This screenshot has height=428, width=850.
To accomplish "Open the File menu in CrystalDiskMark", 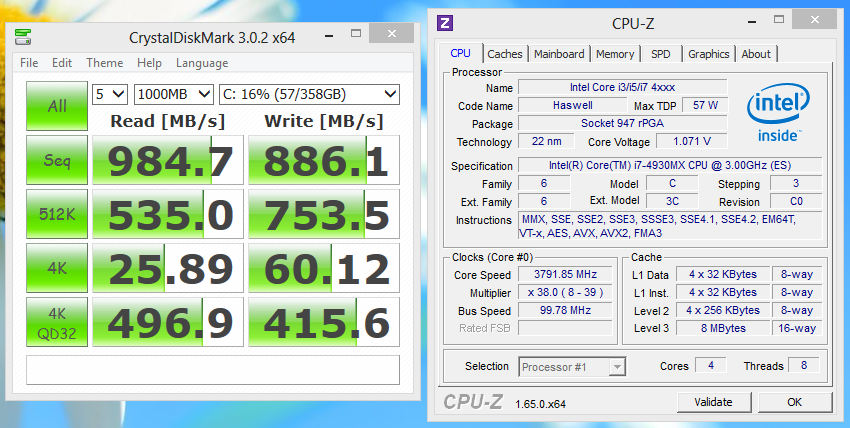I will click(29, 63).
